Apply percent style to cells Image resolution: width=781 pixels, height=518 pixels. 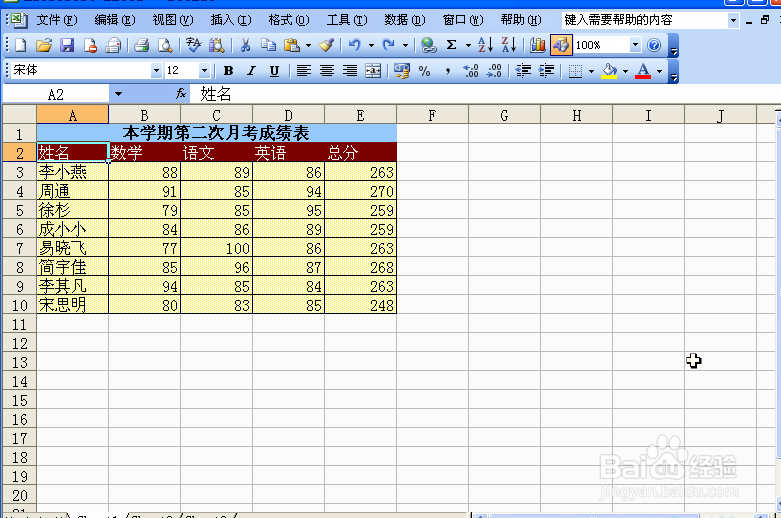[424, 71]
